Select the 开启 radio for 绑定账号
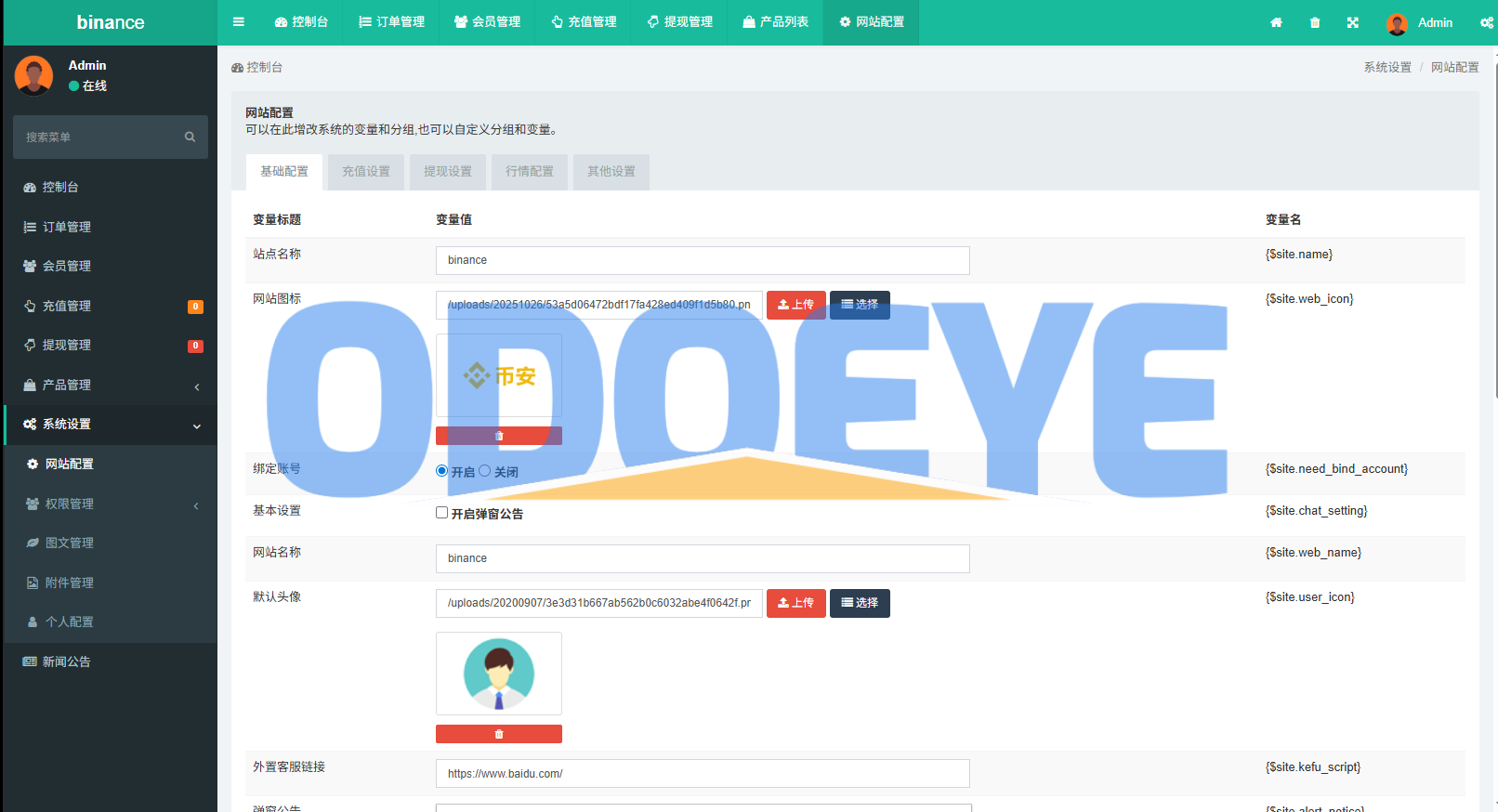 (x=442, y=471)
